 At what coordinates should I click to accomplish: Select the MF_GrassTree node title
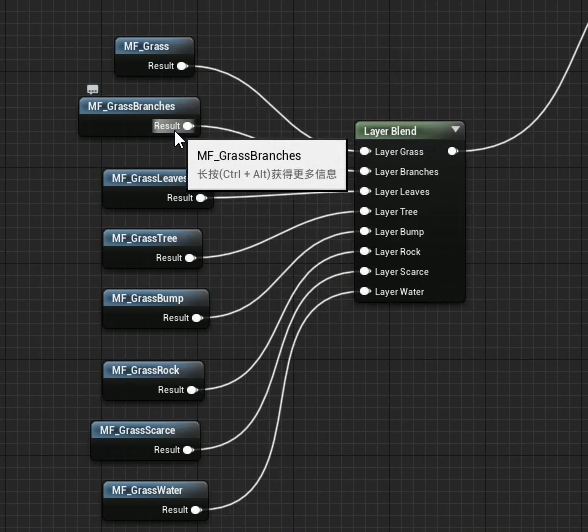(x=145, y=238)
